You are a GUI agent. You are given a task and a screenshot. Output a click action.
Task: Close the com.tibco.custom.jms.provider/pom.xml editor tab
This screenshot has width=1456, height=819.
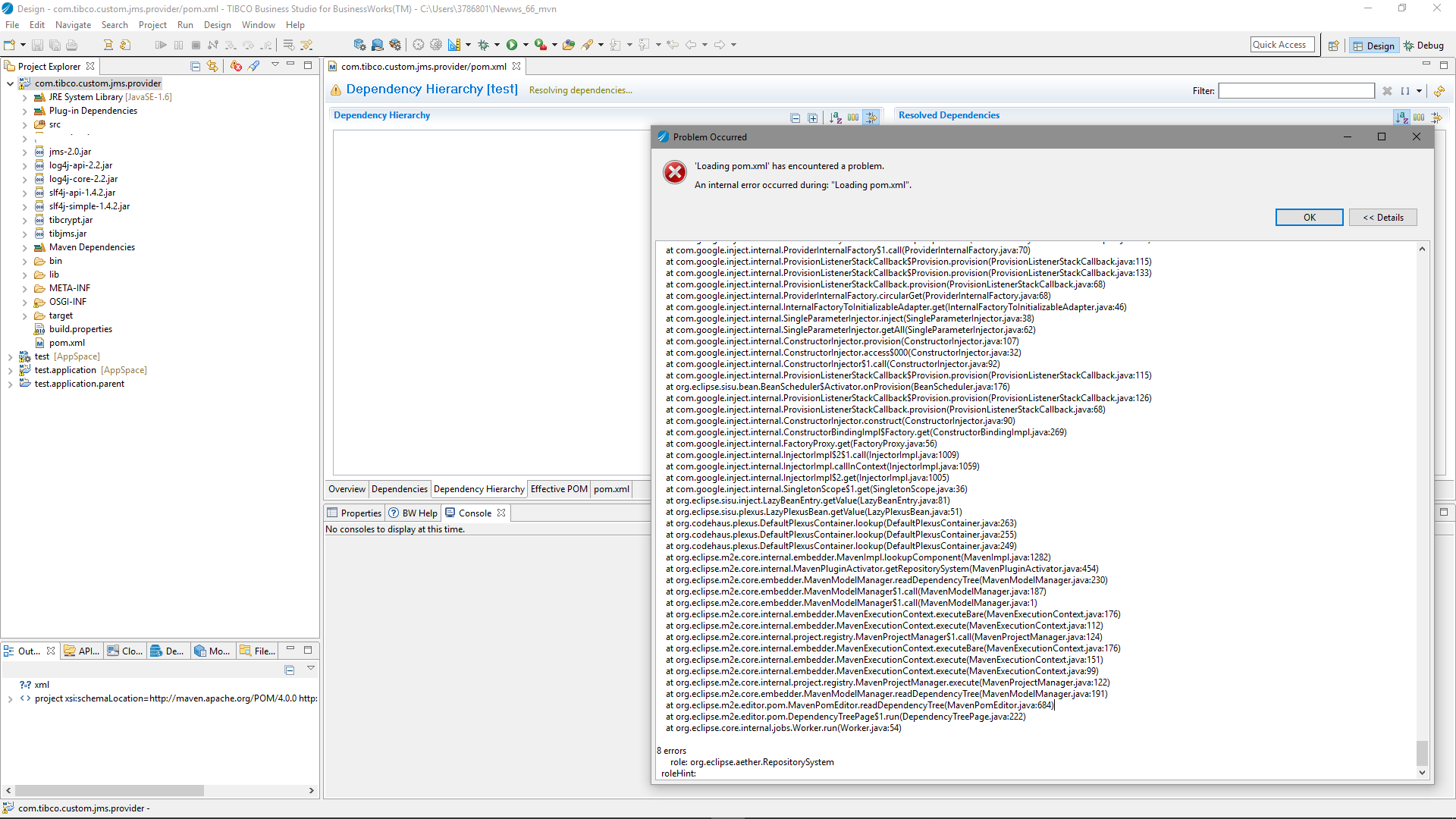coord(516,67)
